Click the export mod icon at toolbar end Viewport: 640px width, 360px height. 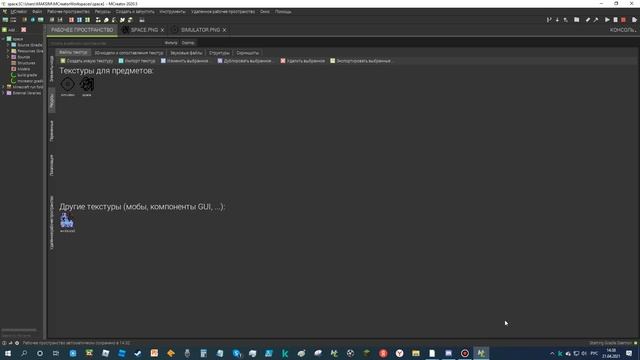634,20
